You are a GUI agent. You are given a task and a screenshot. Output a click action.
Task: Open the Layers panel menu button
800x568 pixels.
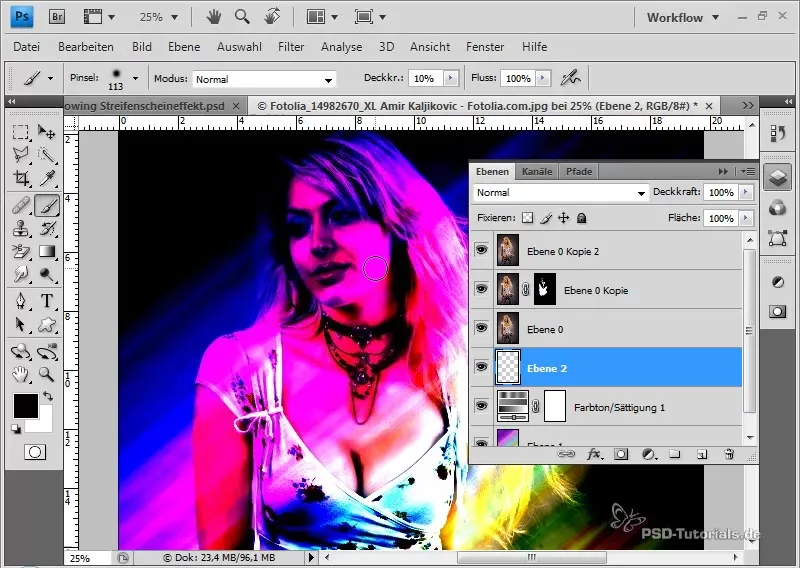pos(747,171)
